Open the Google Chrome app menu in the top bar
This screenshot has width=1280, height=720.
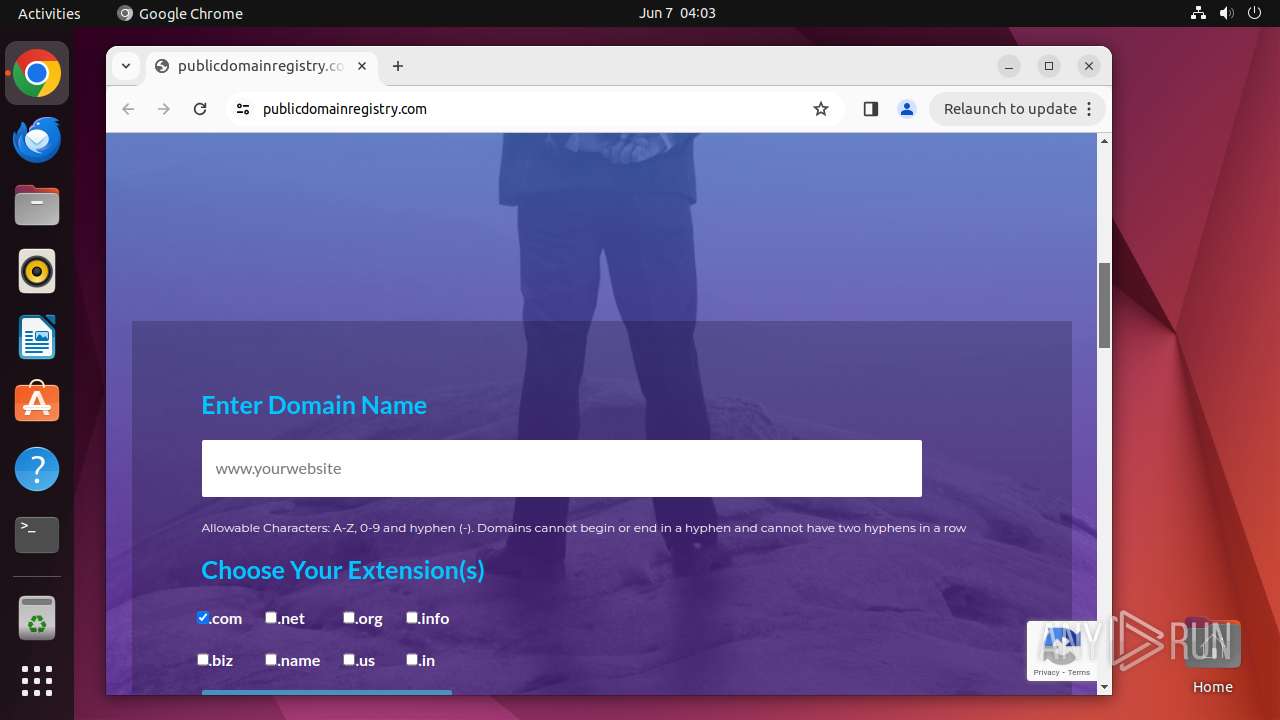click(180, 13)
